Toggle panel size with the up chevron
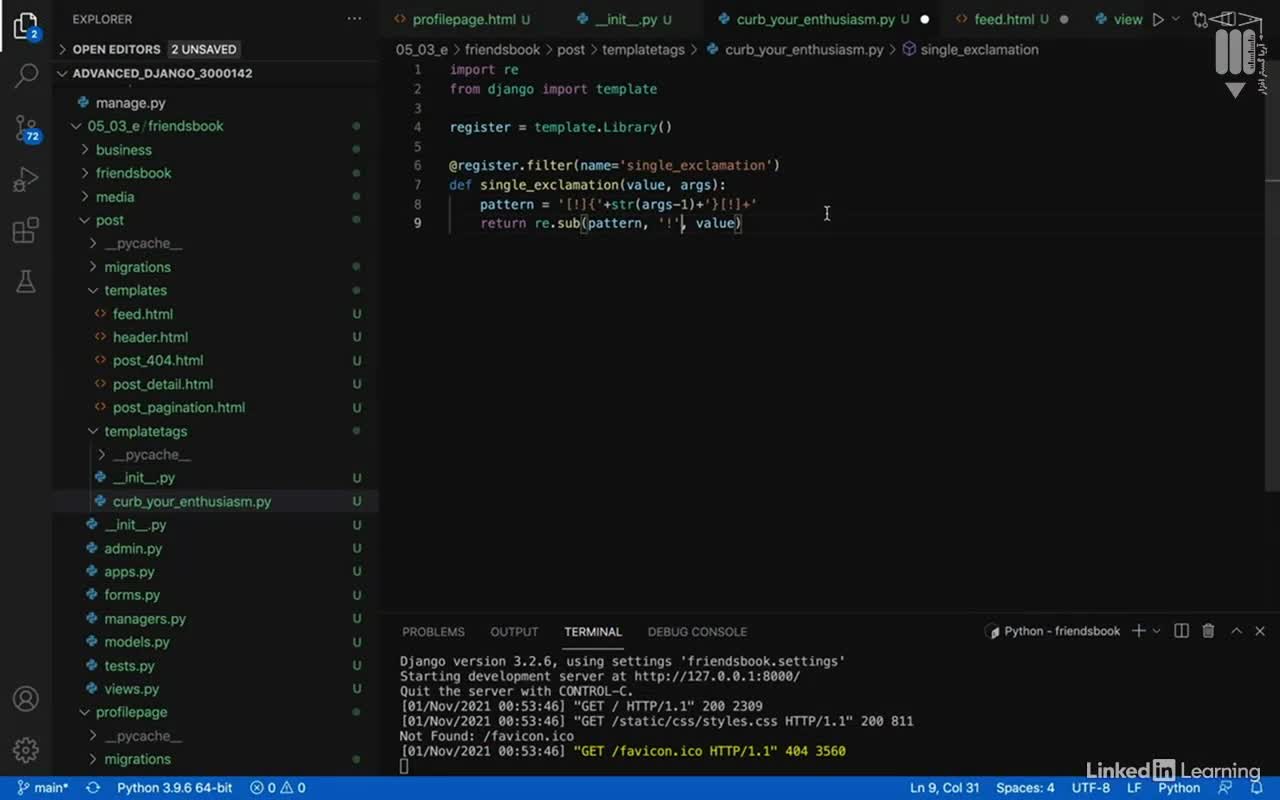1280x800 pixels. coord(1236,631)
